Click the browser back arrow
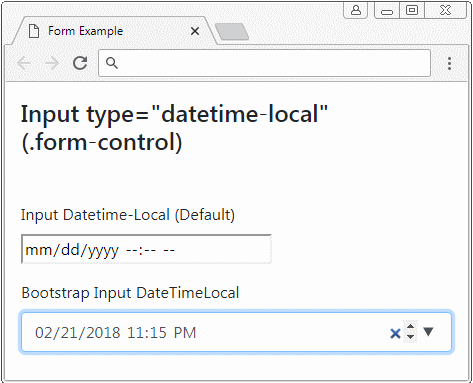The image size is (473, 383). click(24, 63)
